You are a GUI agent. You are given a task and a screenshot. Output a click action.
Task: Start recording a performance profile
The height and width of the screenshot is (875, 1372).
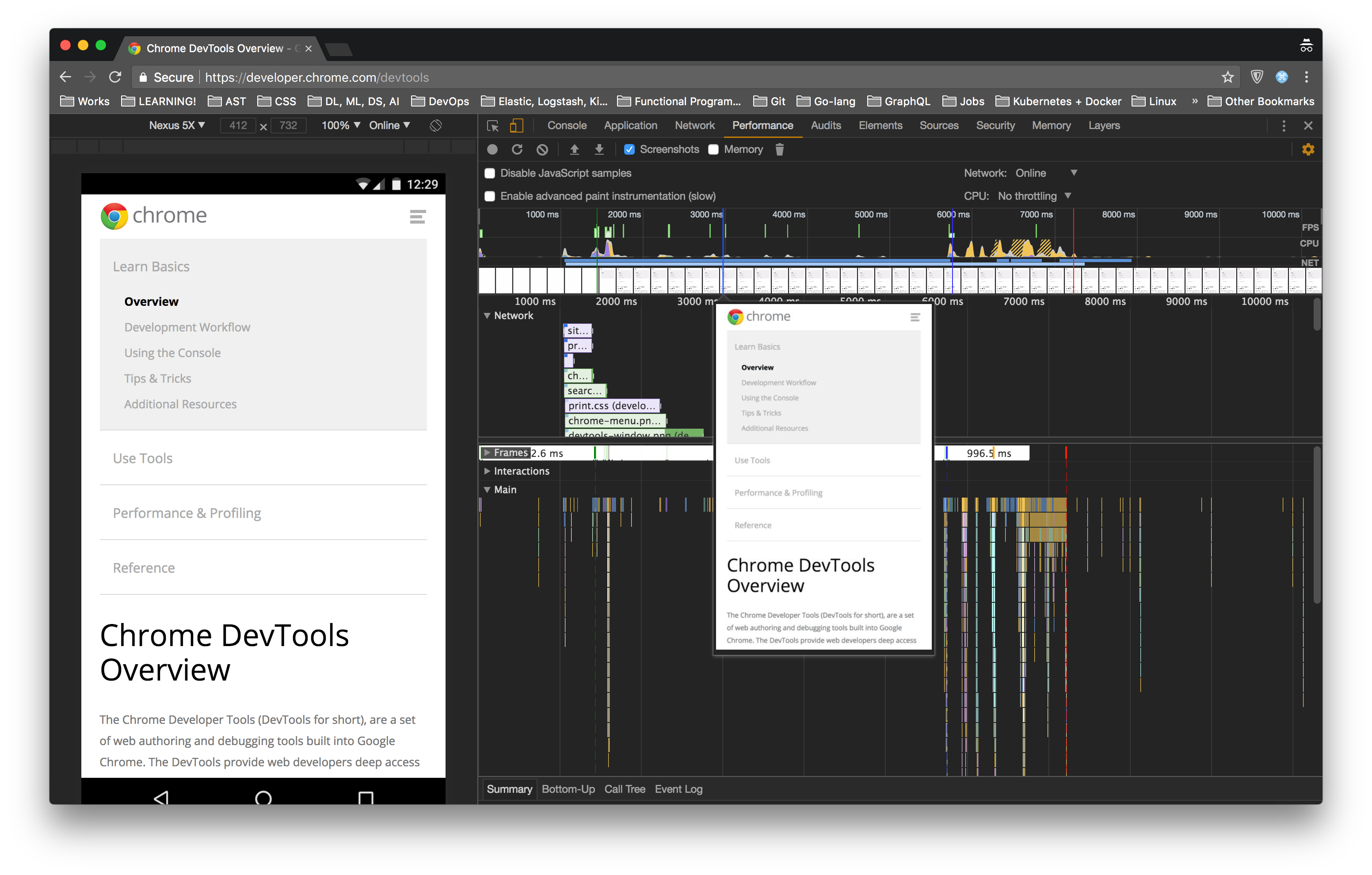492,149
